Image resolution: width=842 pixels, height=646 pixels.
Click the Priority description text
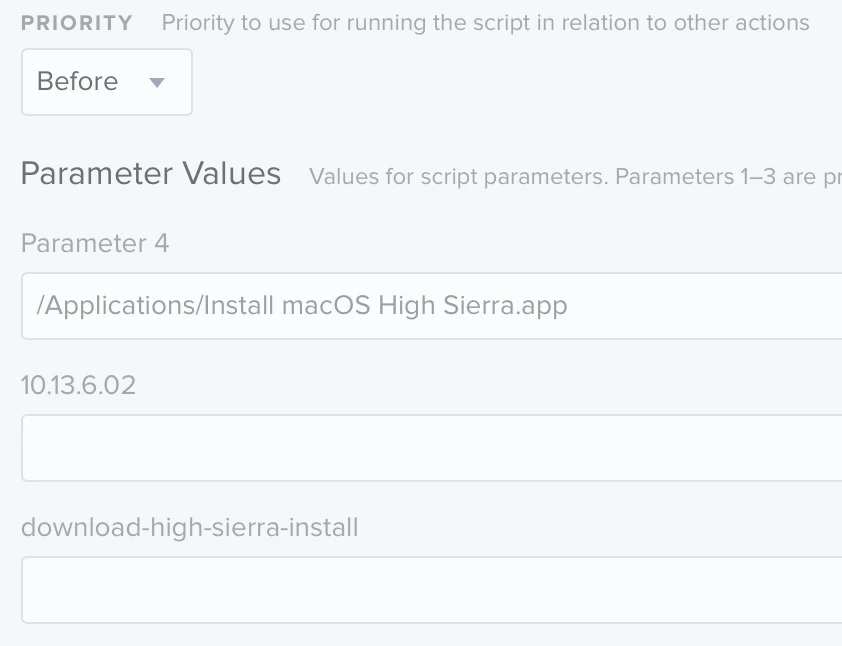coord(485,23)
